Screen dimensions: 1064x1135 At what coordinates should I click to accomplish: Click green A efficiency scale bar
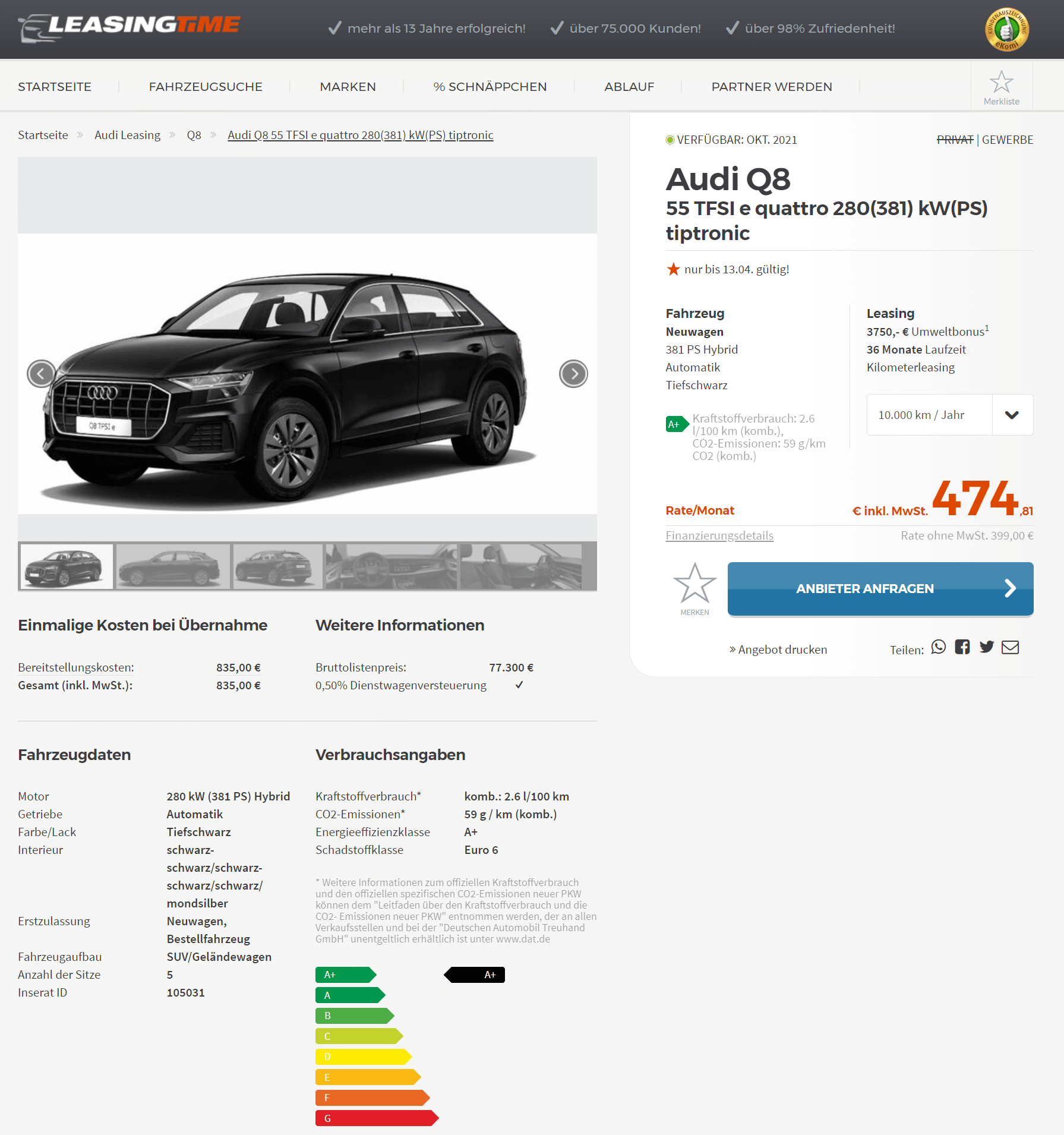pyautogui.click(x=351, y=995)
